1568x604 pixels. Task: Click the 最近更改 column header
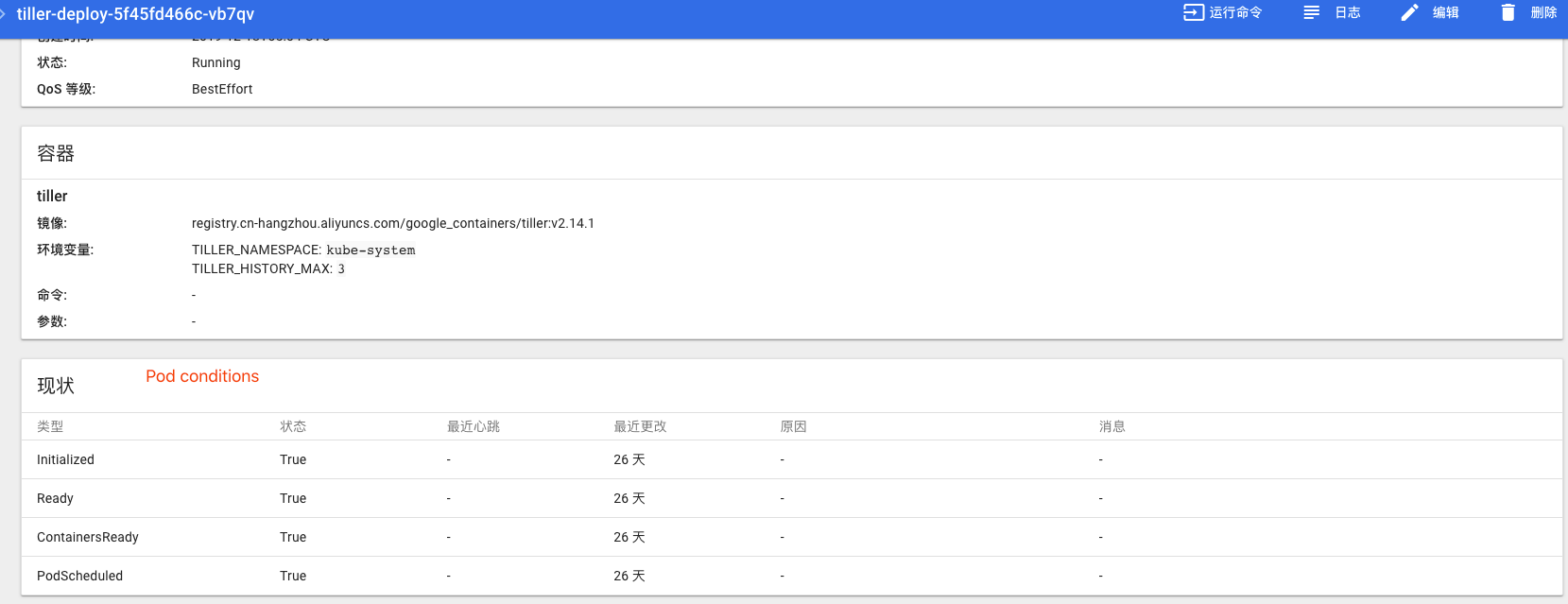click(x=640, y=426)
